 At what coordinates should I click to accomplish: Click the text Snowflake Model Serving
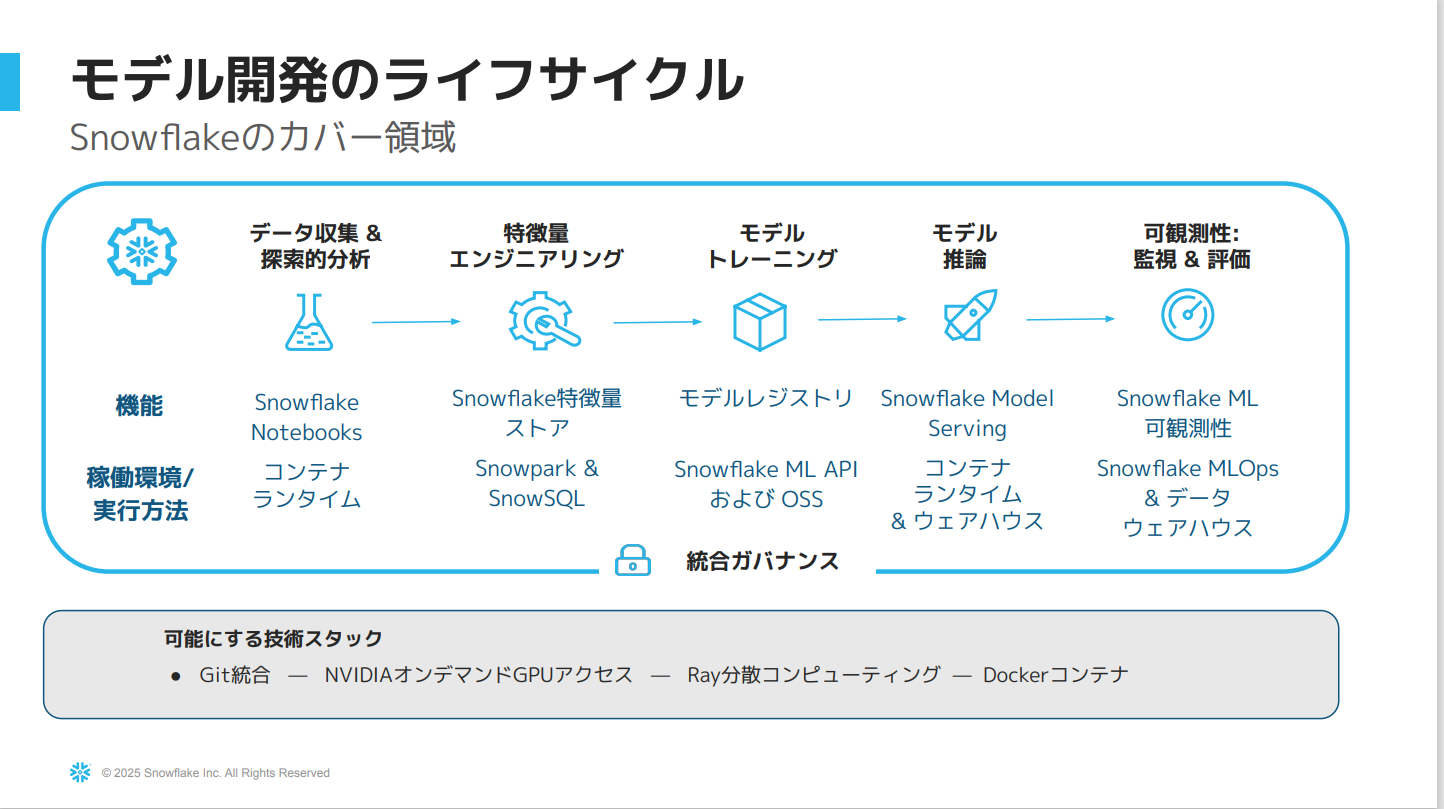[x=967, y=413]
